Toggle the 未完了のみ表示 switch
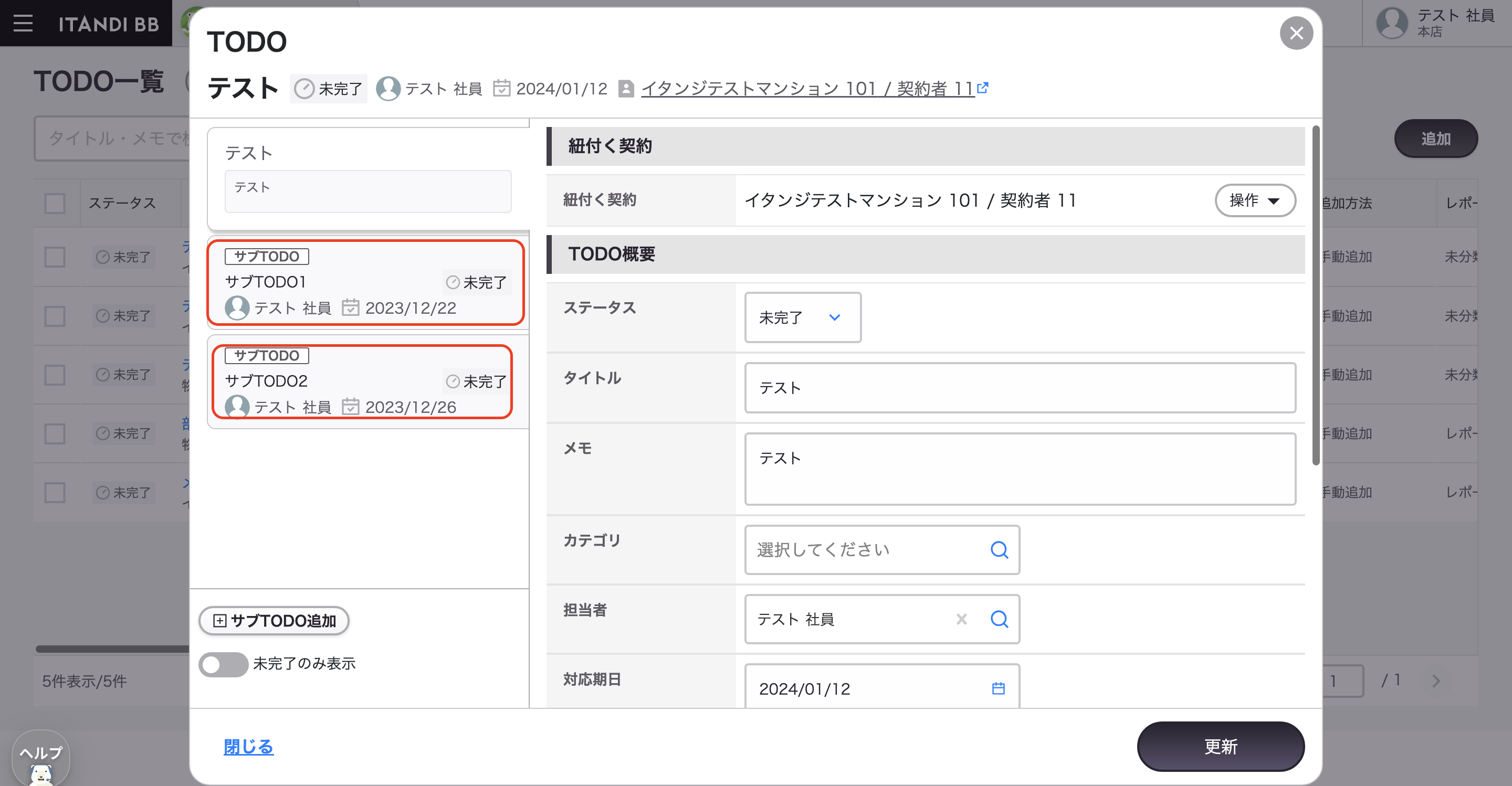 click(223, 664)
